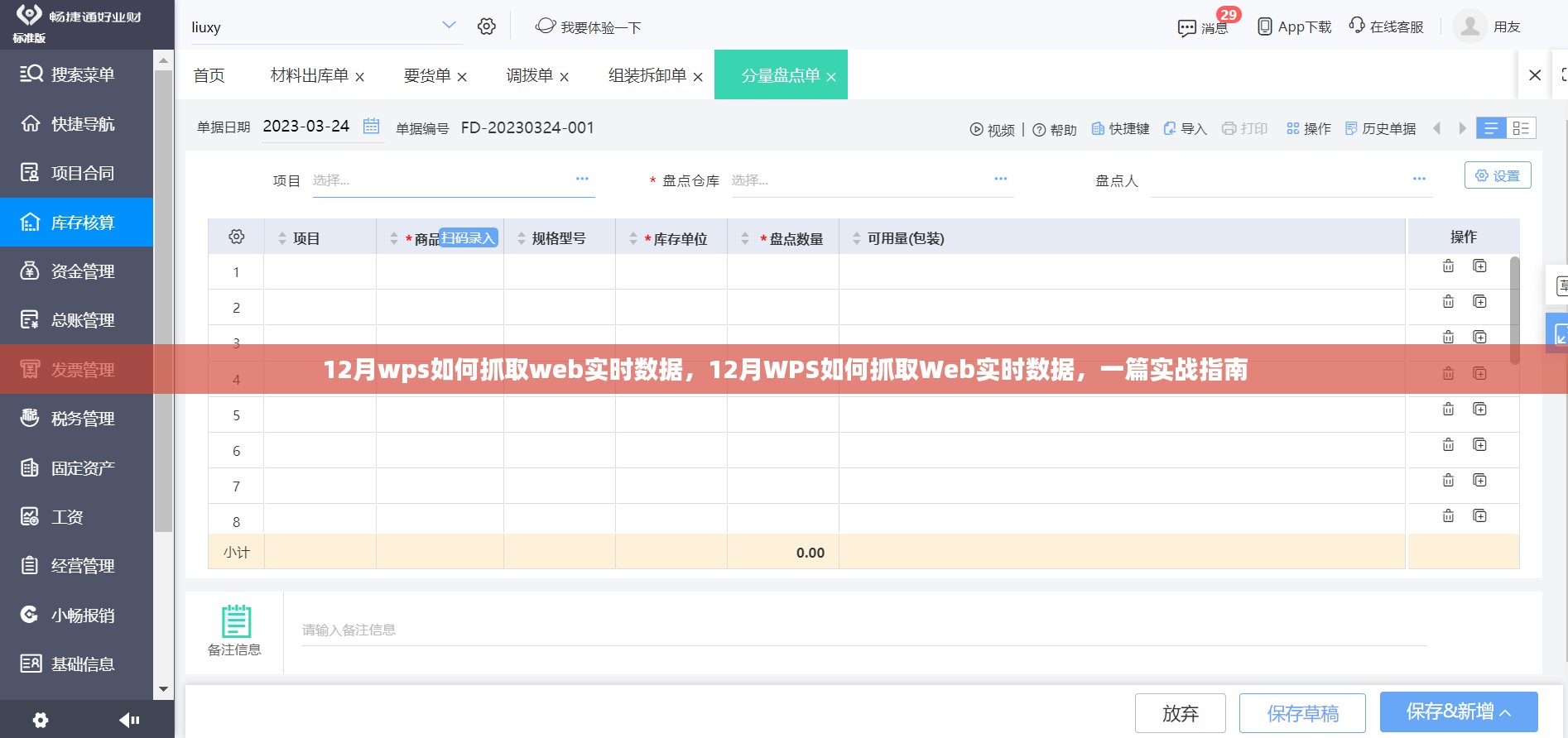Go to next document arrow

click(x=1463, y=128)
